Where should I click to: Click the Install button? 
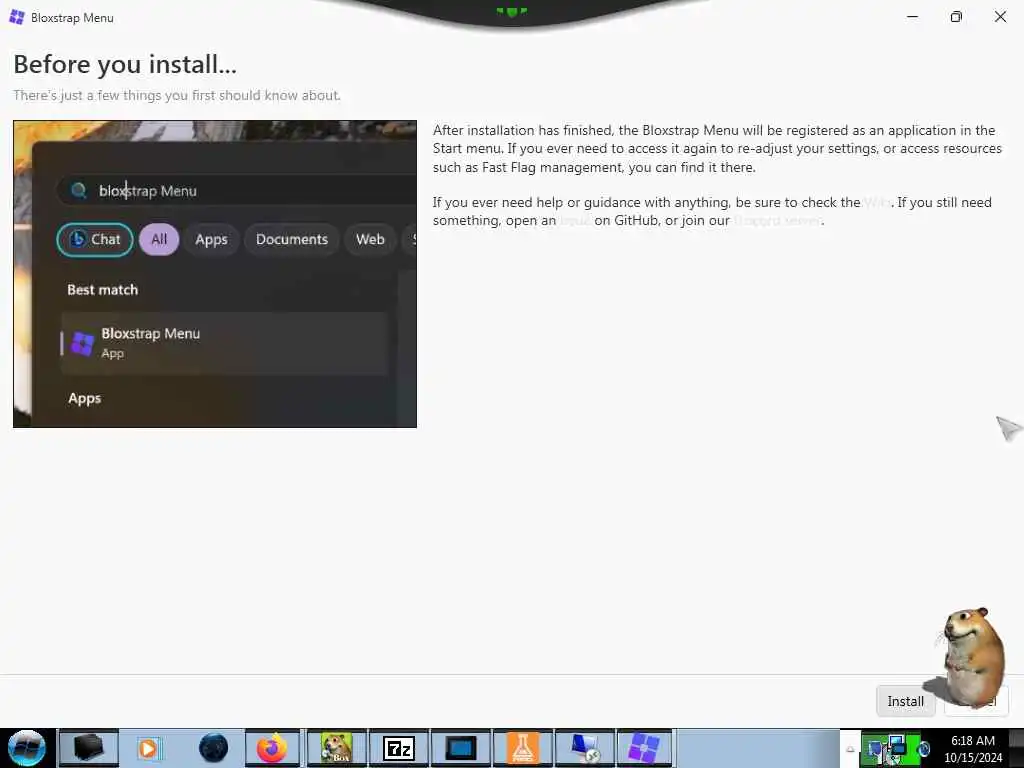pyautogui.click(x=905, y=701)
